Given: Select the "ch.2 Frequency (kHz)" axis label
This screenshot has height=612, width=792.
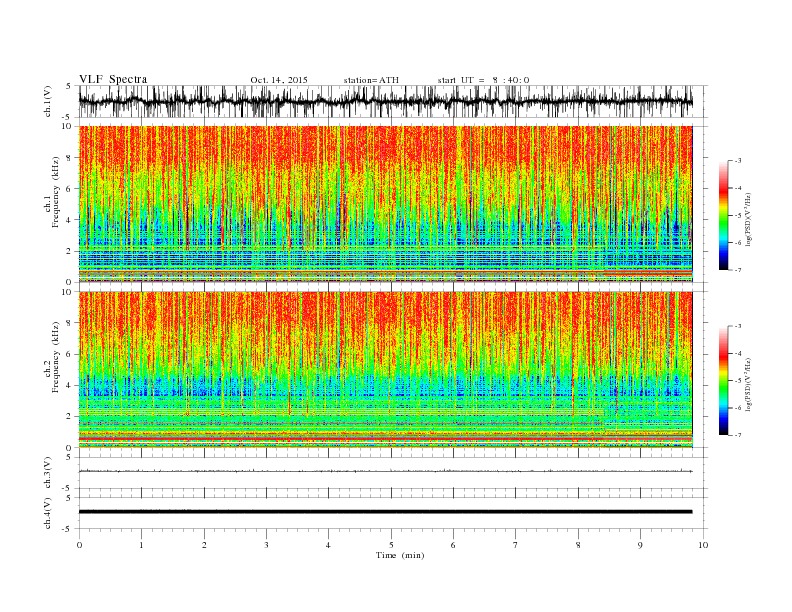Looking at the screenshot, I should 52,356.
